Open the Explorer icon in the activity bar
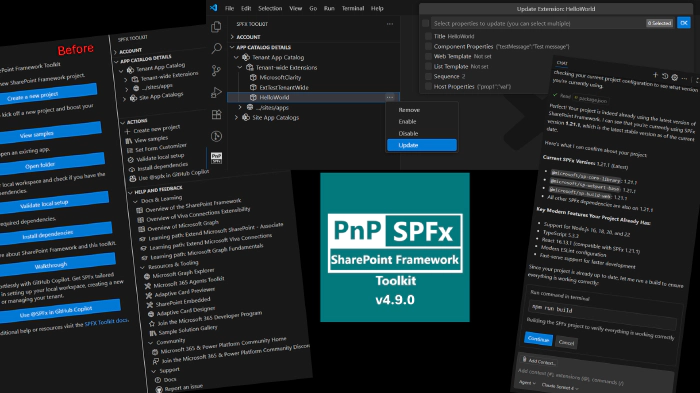Image resolution: width=700 pixels, height=393 pixels. (216, 27)
